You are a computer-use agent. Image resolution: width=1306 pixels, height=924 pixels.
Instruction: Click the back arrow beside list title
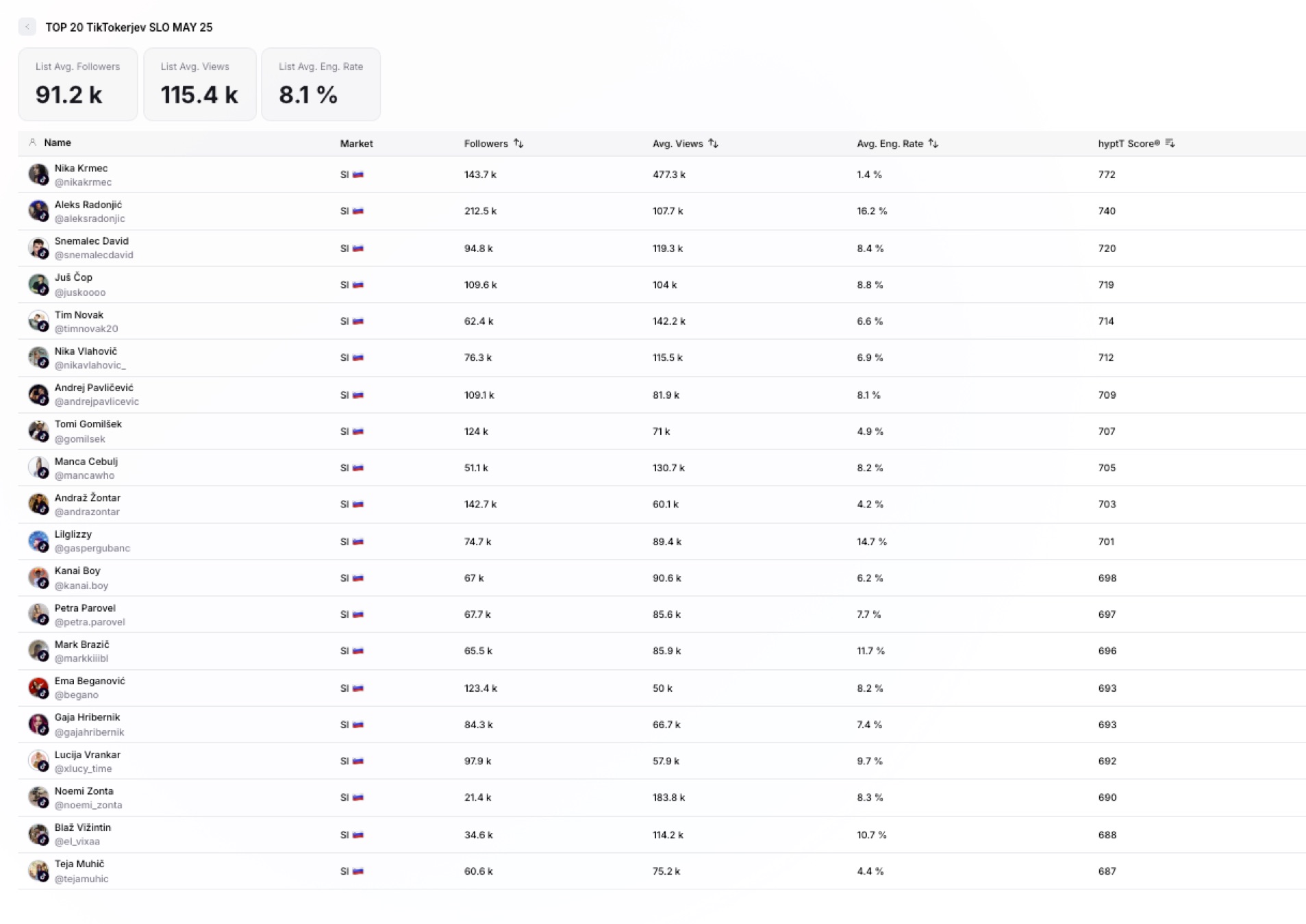pyautogui.click(x=27, y=27)
